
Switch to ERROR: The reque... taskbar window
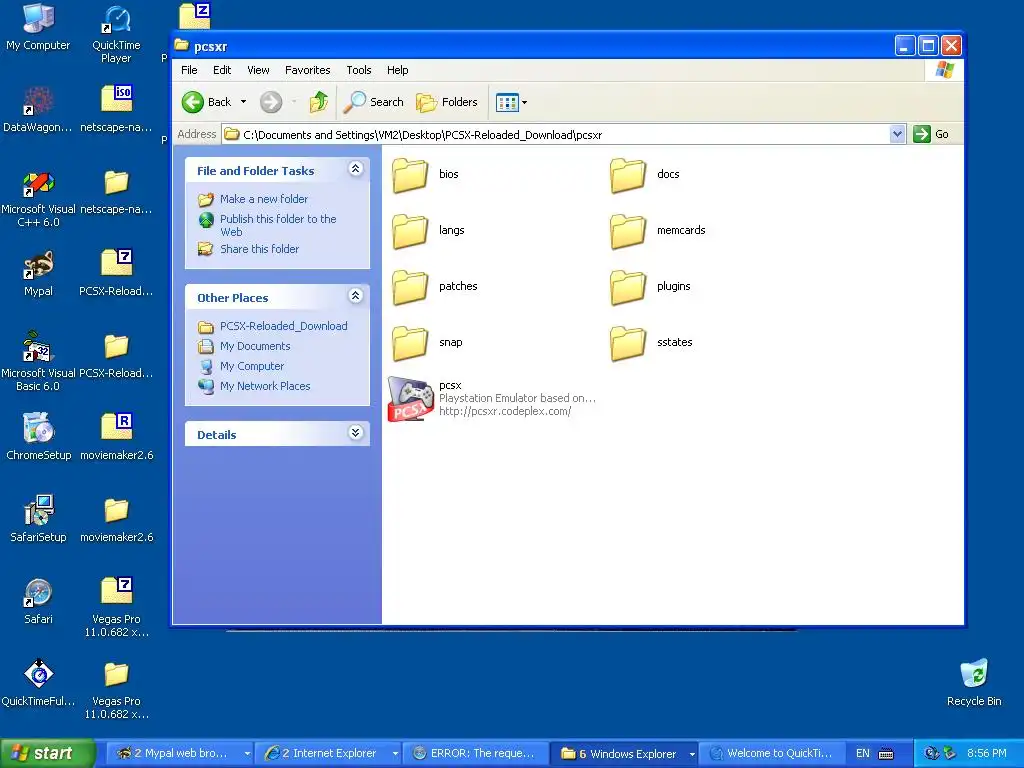click(x=475, y=754)
